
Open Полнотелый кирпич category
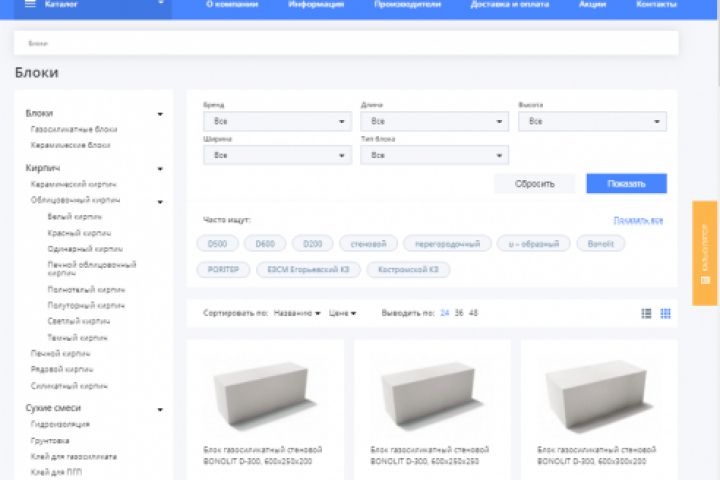pyautogui.click(x=86, y=290)
